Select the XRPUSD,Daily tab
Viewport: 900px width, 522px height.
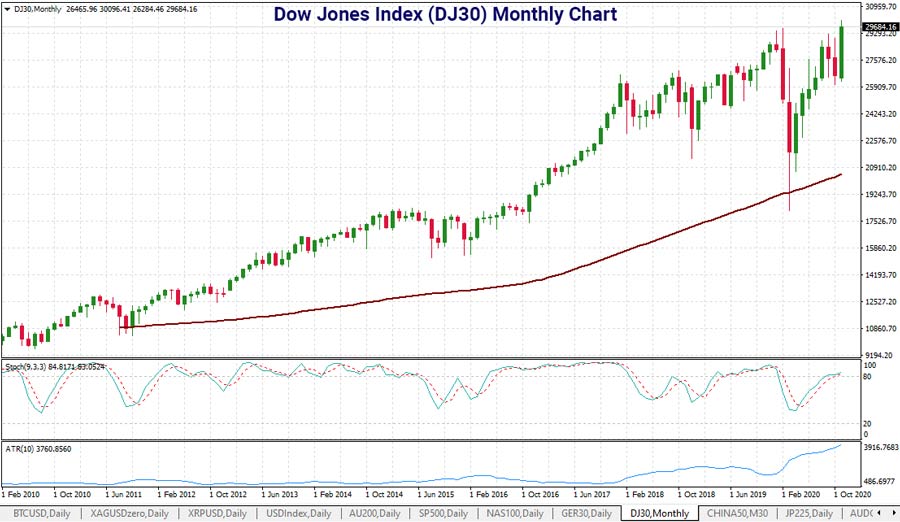217,513
